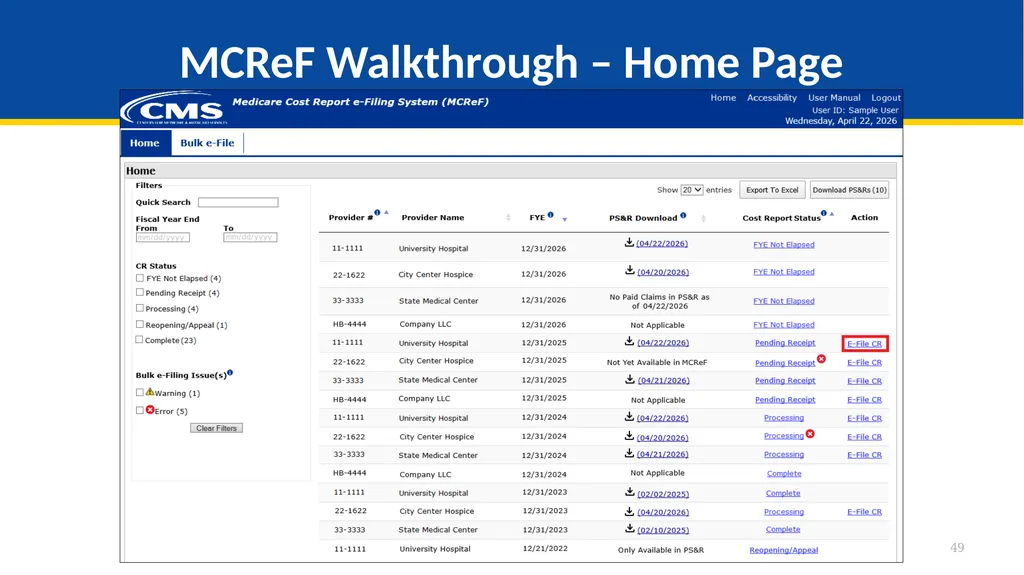Viewport: 1024px width, 575px height.
Task: Click info icon beside Bulk e-Filing Issue(s)
Action: pyautogui.click(x=230, y=373)
